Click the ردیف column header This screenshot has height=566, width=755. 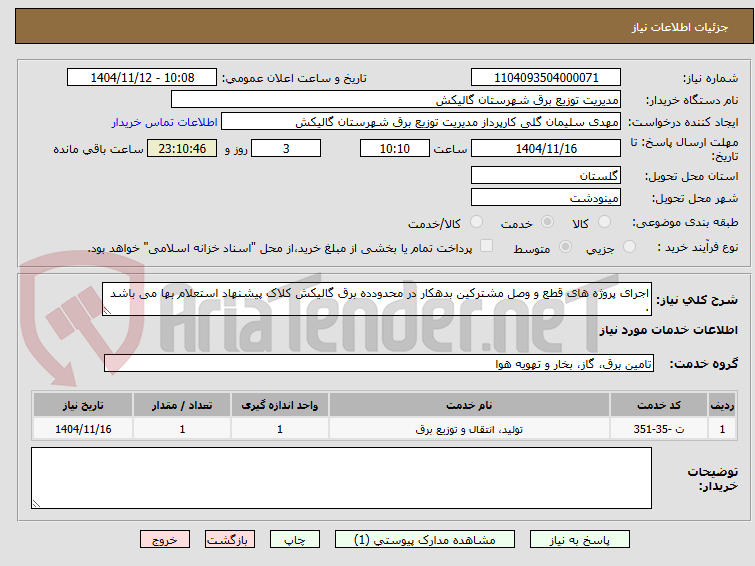722,405
